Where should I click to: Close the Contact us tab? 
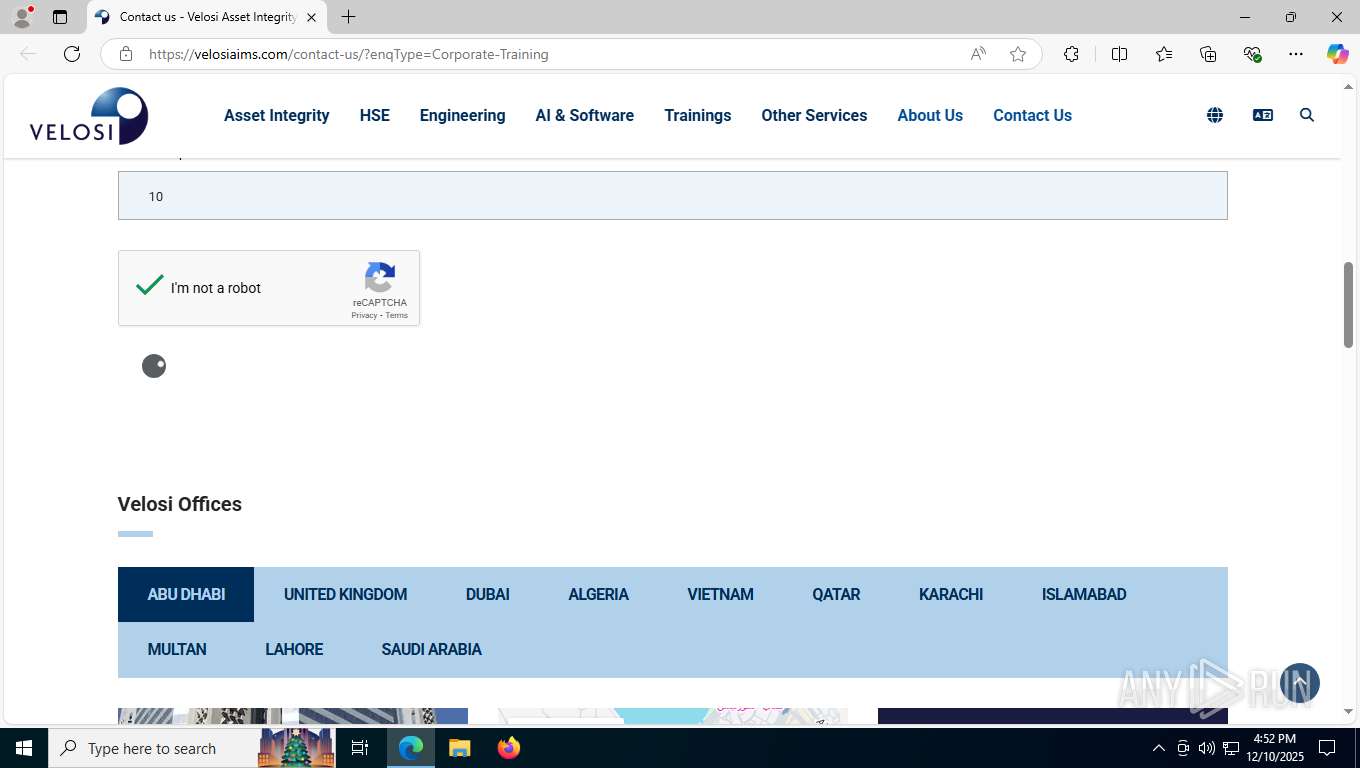311,17
